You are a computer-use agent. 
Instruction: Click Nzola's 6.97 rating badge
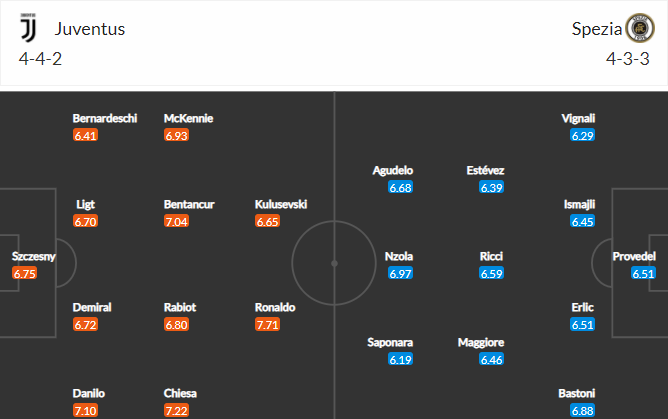[400, 273]
